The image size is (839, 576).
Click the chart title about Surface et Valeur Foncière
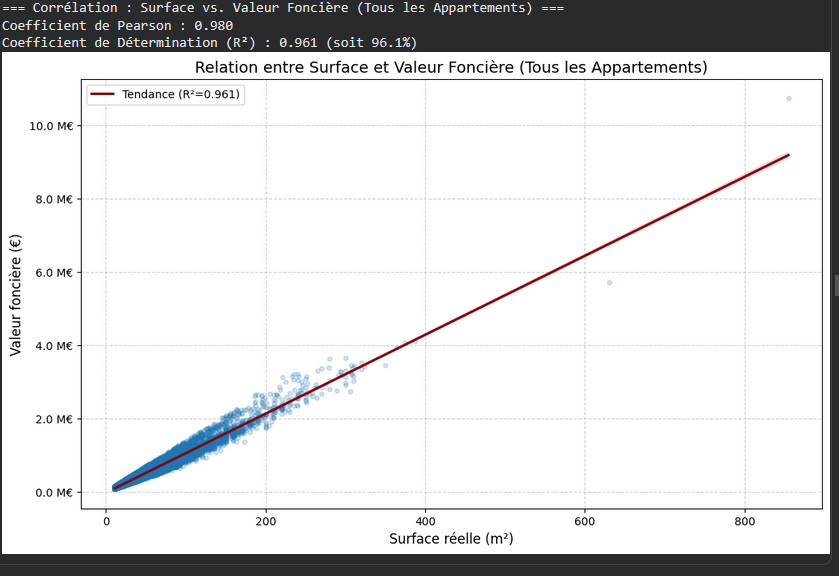click(x=451, y=68)
